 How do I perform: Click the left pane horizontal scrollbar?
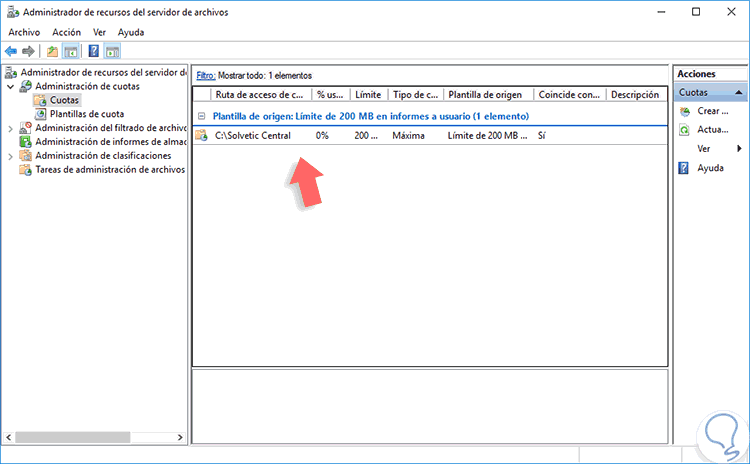click(x=94, y=437)
